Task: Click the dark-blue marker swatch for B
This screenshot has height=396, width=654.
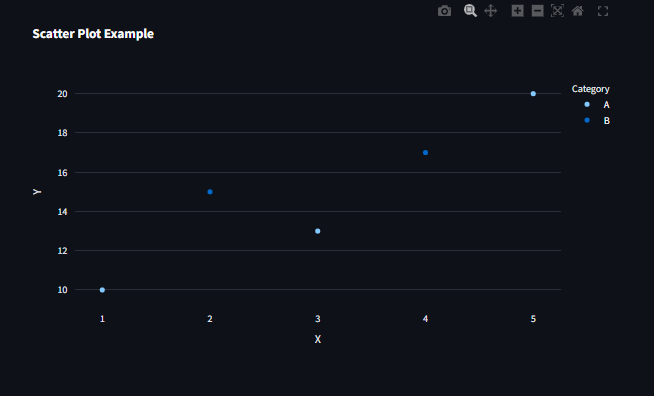Action: coord(587,120)
